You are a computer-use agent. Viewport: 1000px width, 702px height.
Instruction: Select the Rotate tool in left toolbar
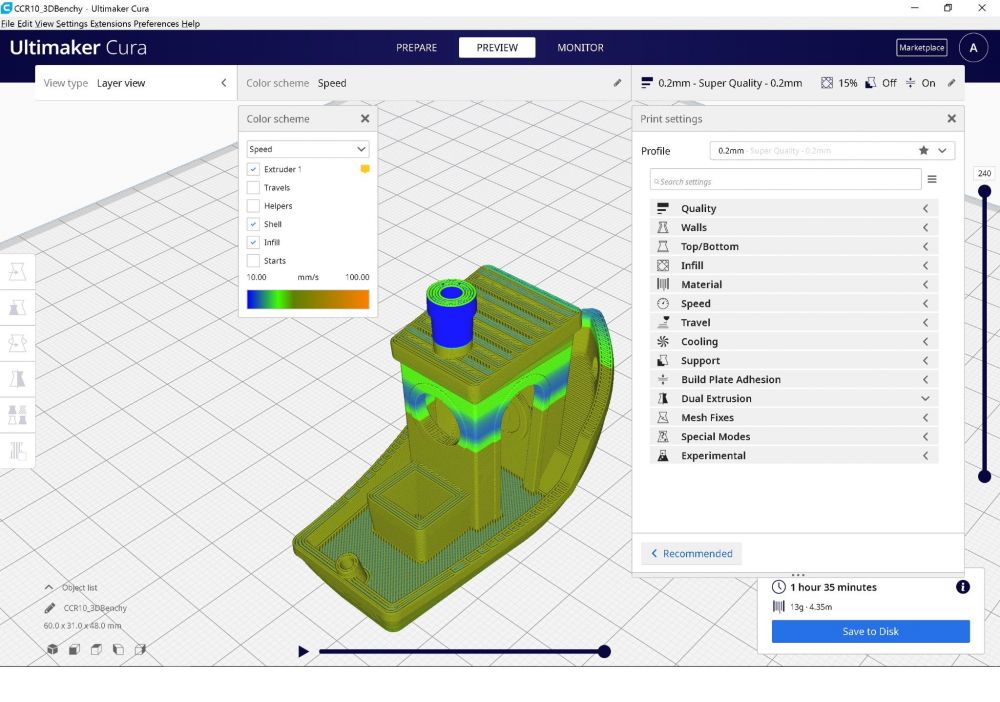17,343
